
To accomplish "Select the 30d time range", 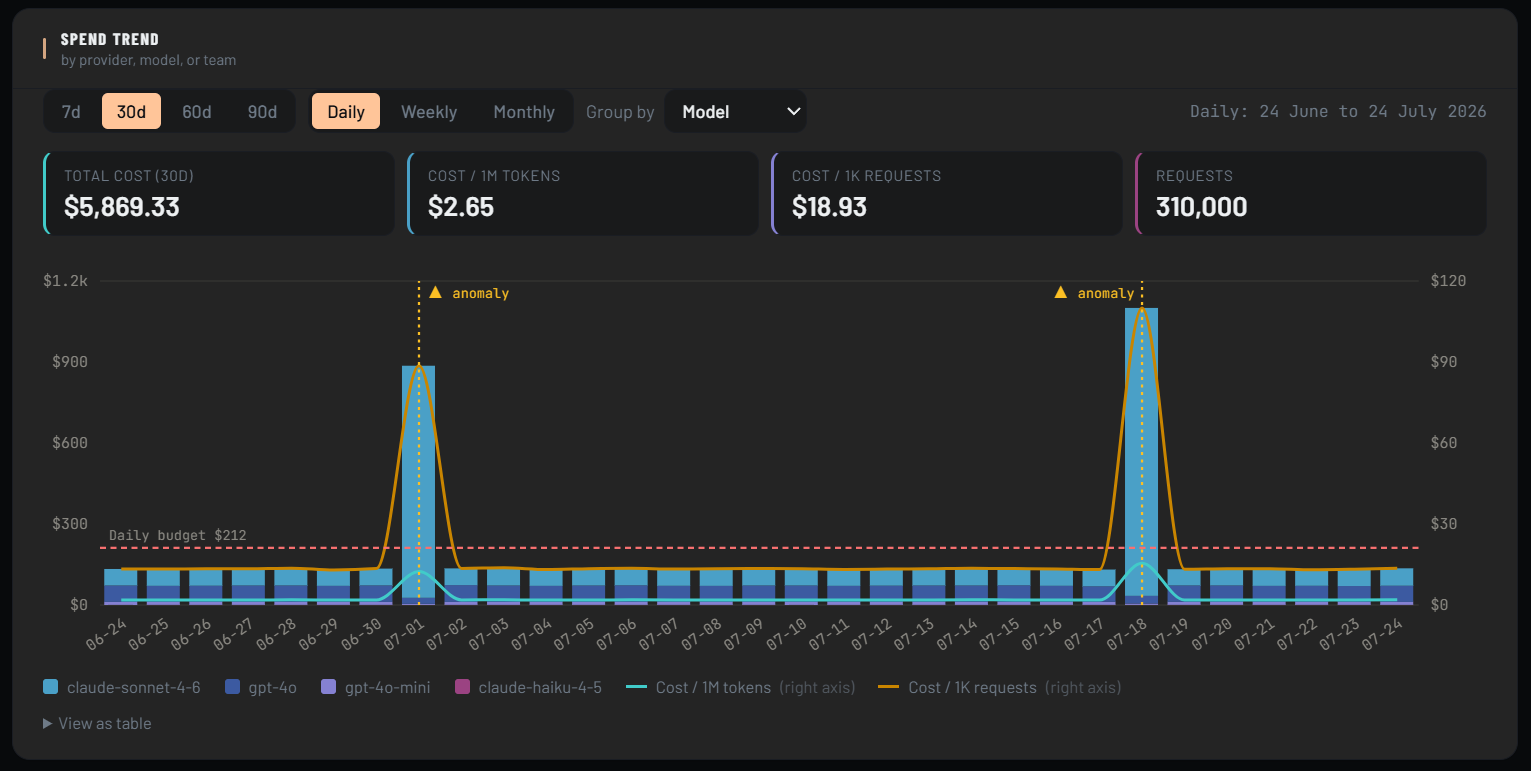I will point(131,112).
